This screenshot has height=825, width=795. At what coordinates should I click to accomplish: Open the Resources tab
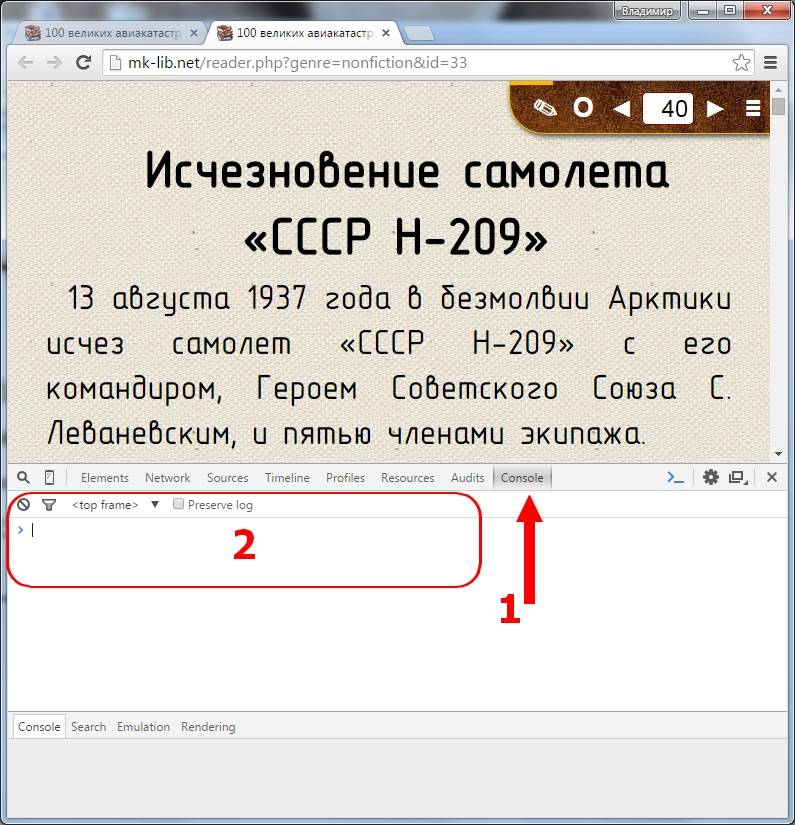[x=408, y=478]
